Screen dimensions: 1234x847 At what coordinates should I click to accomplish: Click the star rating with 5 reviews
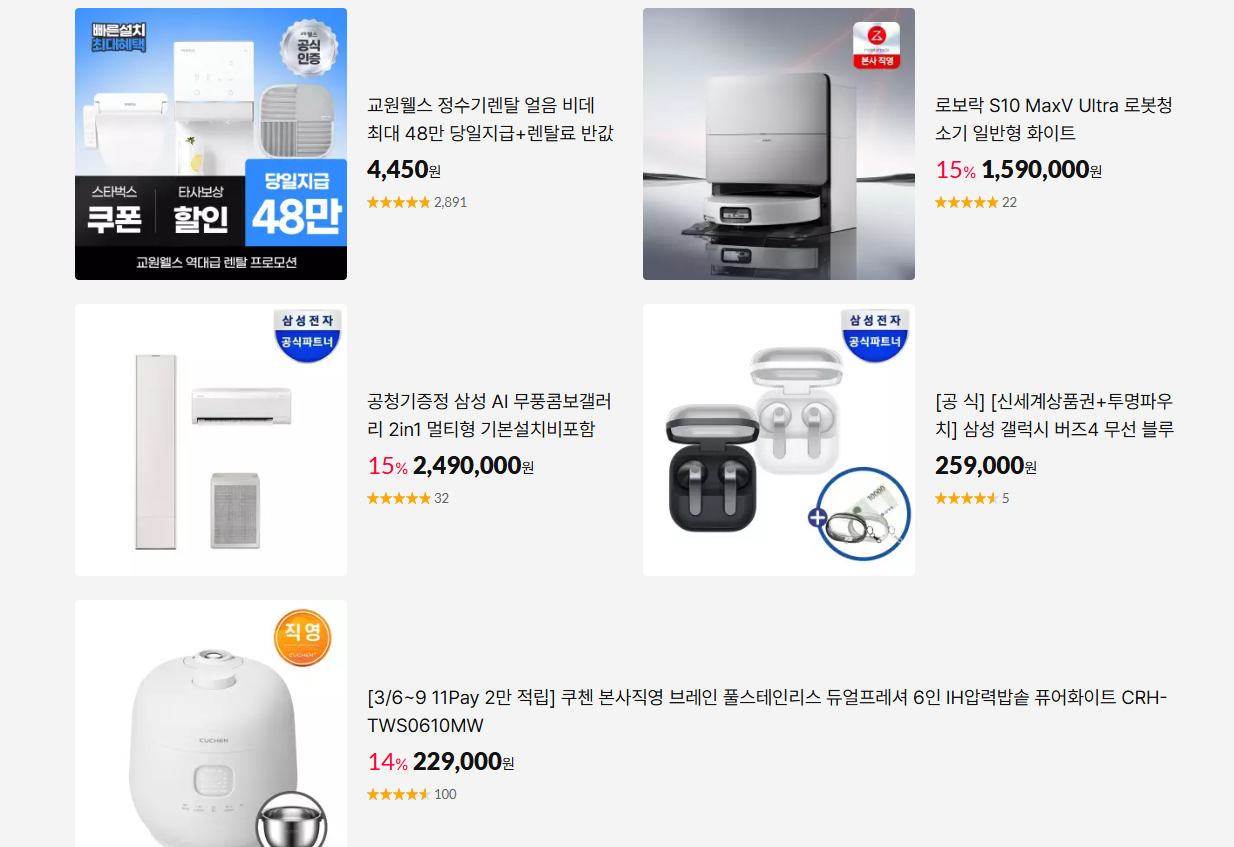point(972,498)
